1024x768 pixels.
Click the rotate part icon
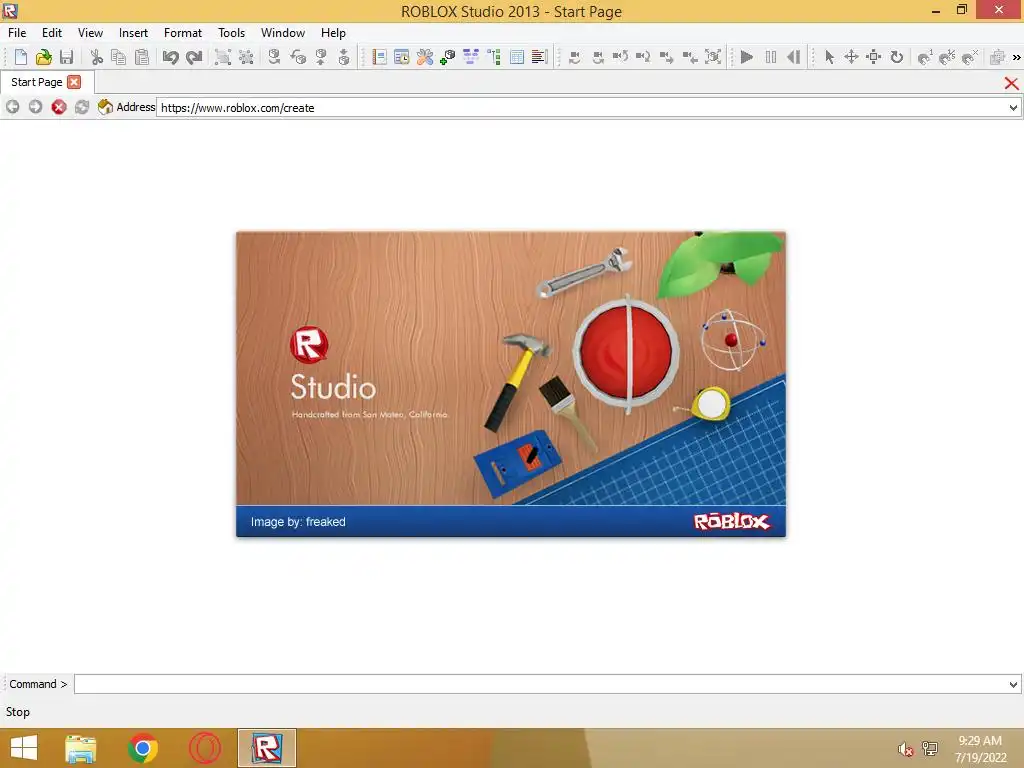click(274, 57)
